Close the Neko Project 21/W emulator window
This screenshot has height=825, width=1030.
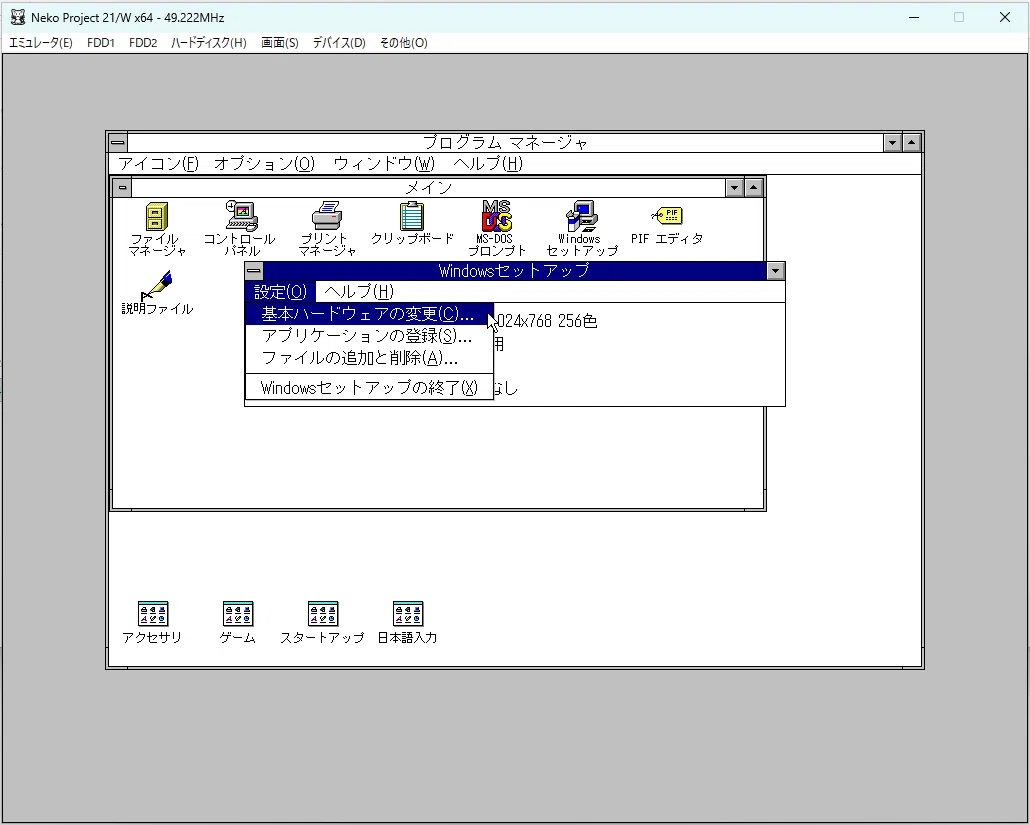tap(1005, 17)
